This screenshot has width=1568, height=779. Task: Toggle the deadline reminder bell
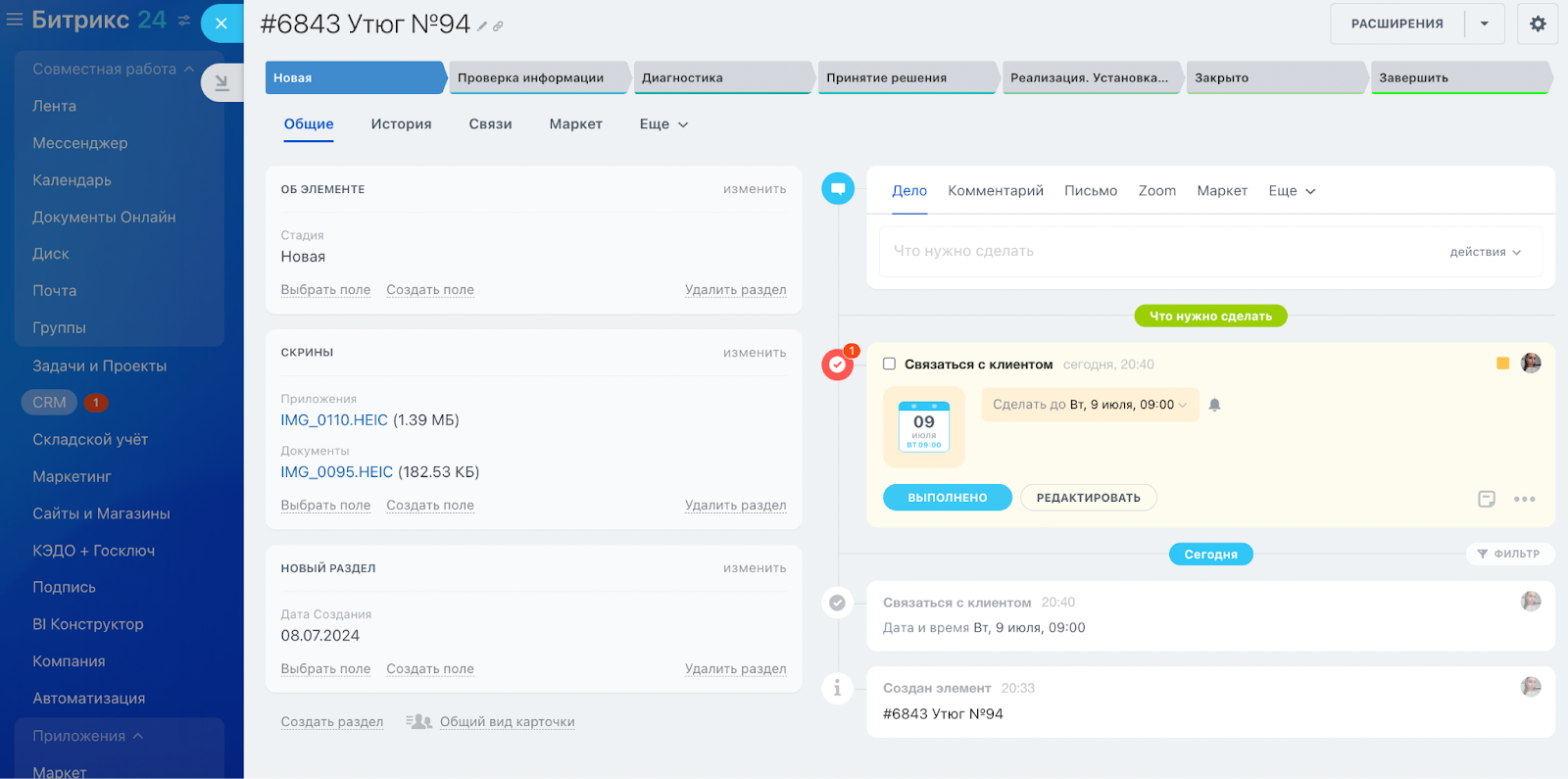(x=1214, y=405)
